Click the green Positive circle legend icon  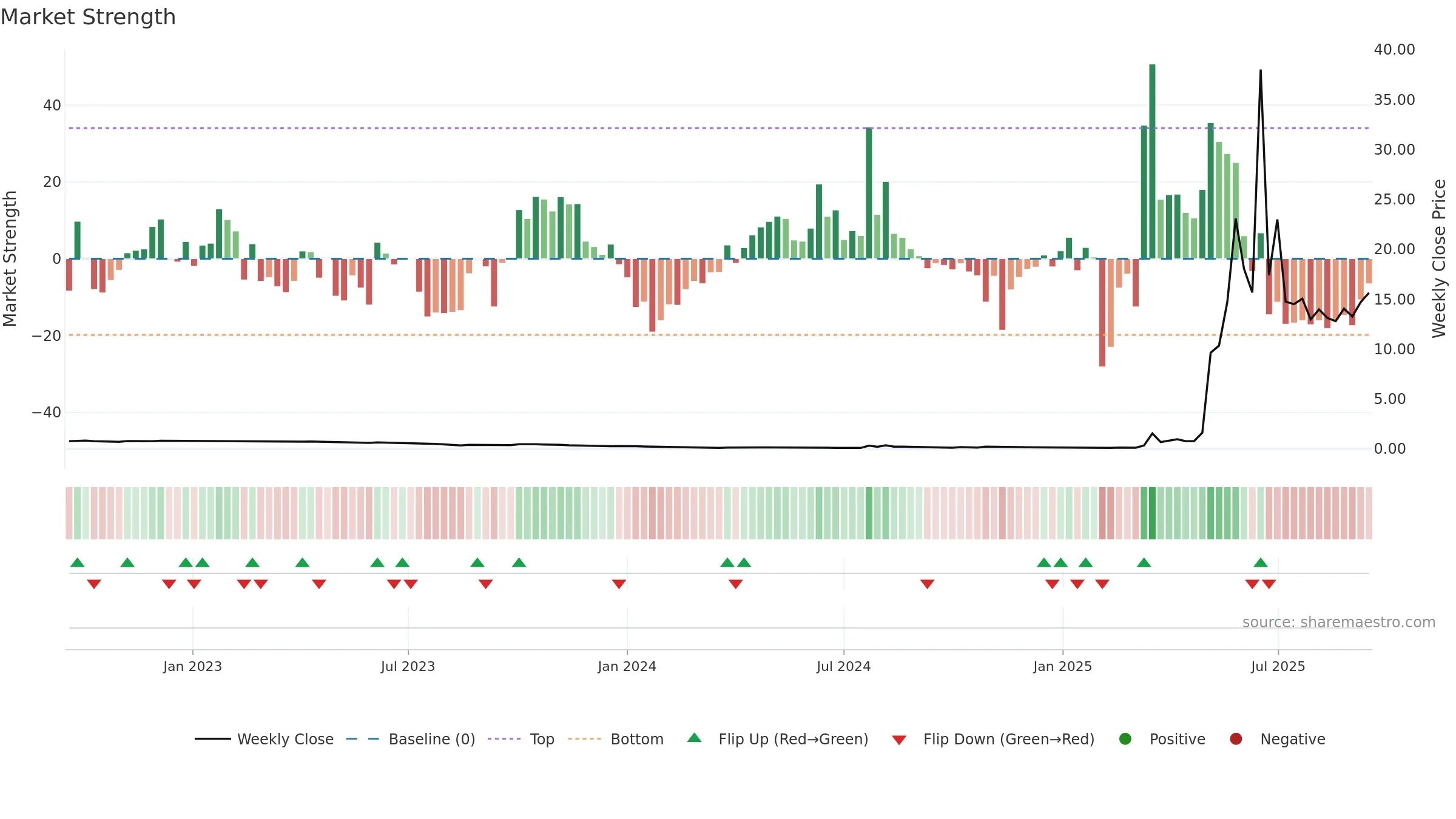pos(1125,739)
